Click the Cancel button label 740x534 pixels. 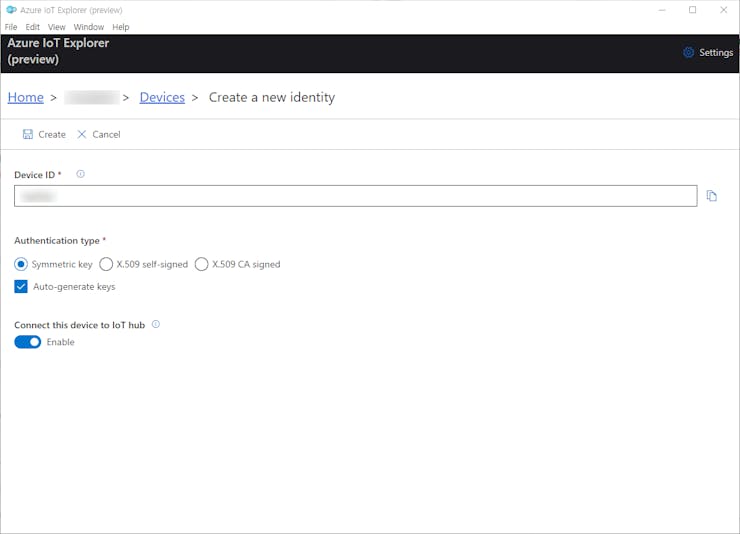point(106,134)
